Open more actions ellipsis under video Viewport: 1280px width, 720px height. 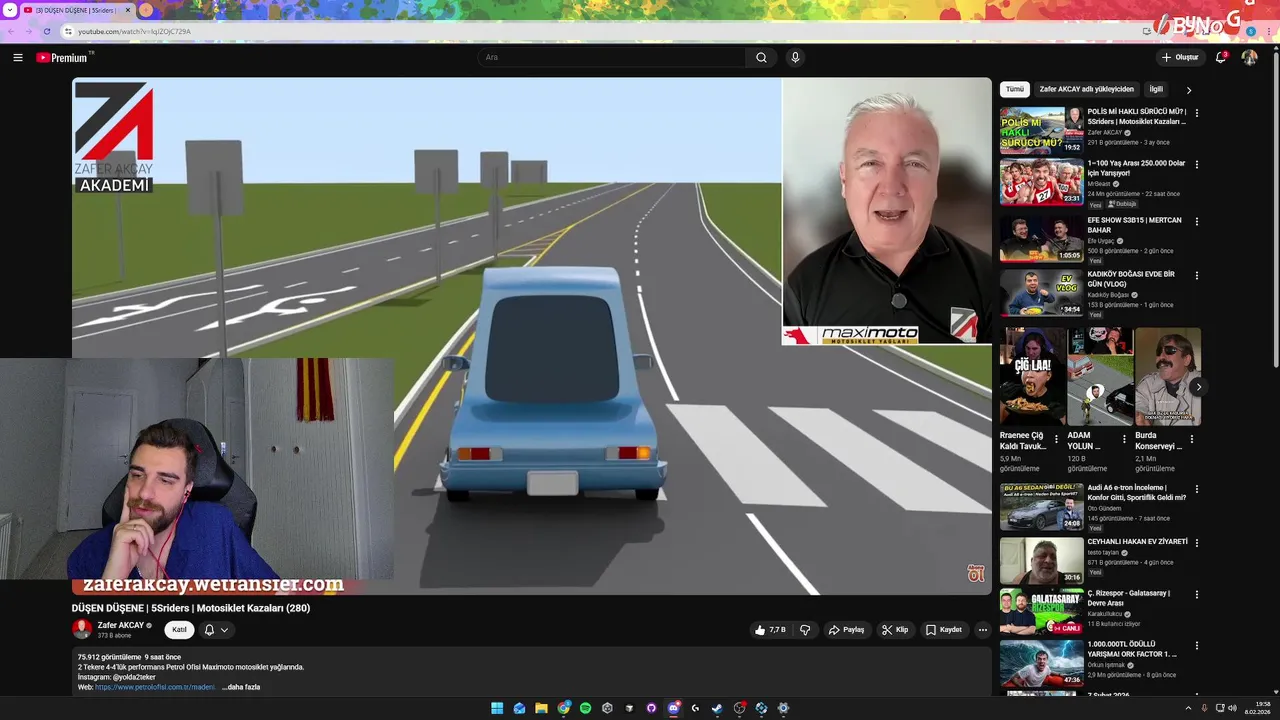(x=982, y=630)
